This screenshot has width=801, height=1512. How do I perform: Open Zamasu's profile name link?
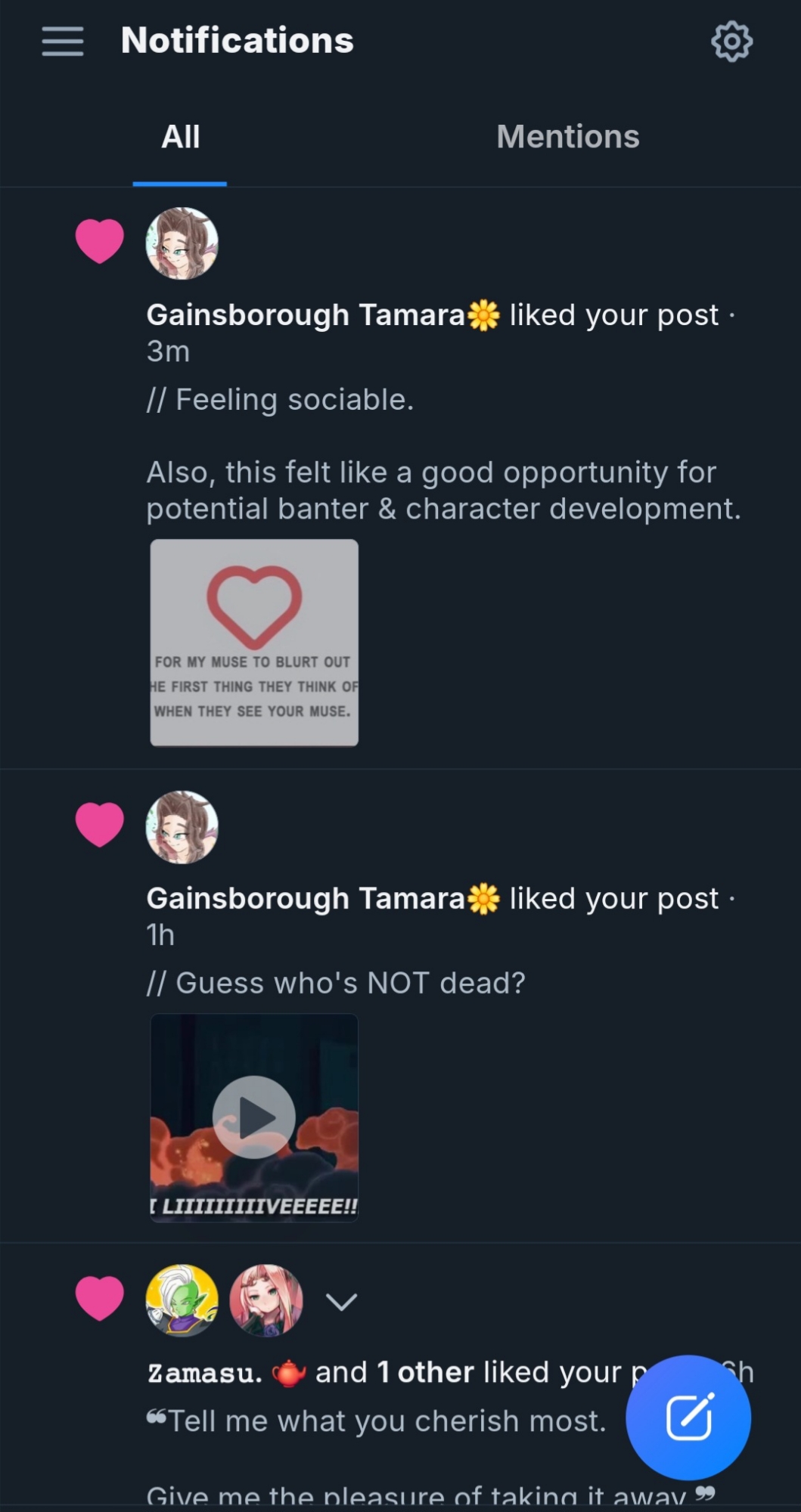point(205,1373)
